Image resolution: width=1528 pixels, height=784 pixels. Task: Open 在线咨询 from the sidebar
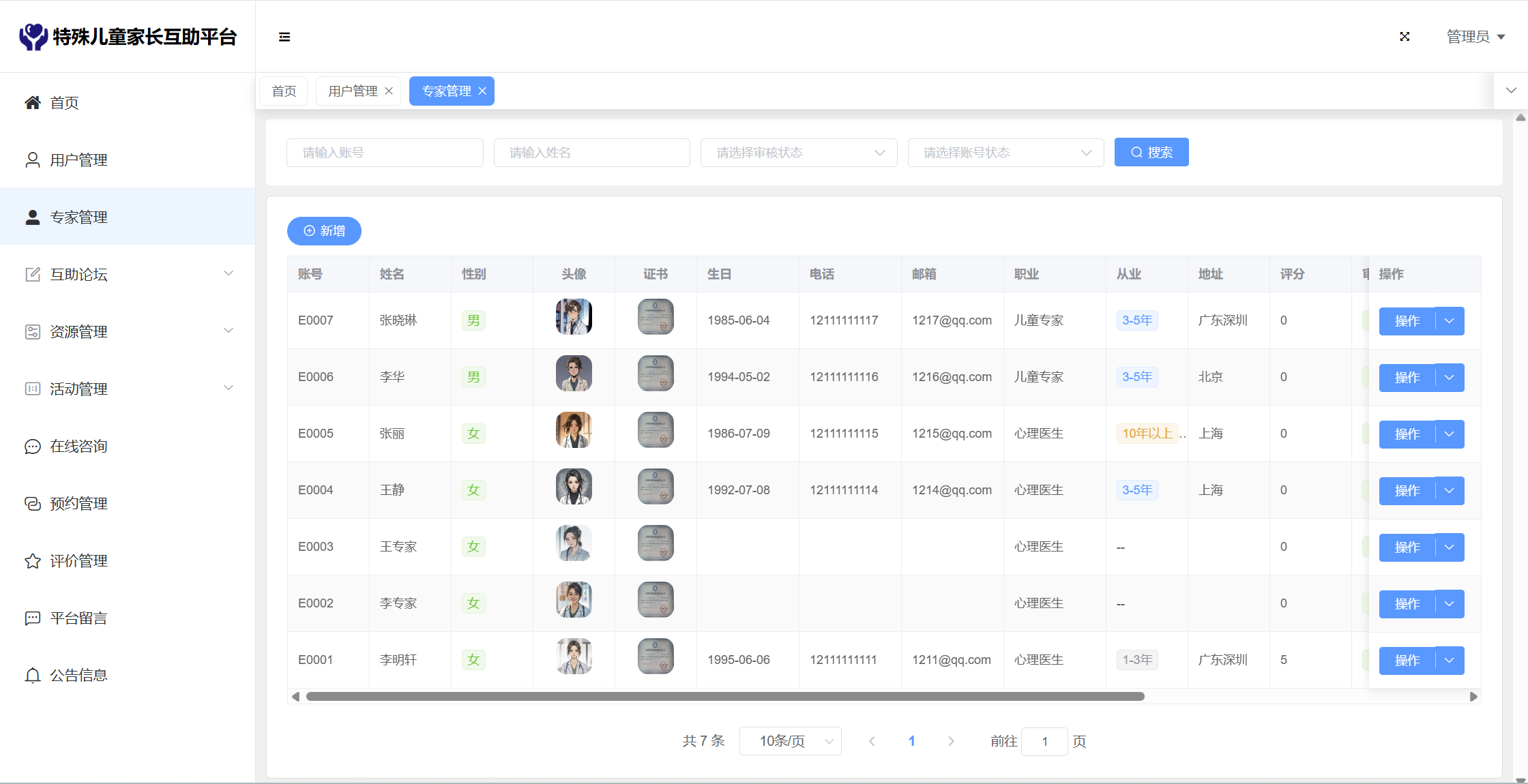click(x=78, y=447)
